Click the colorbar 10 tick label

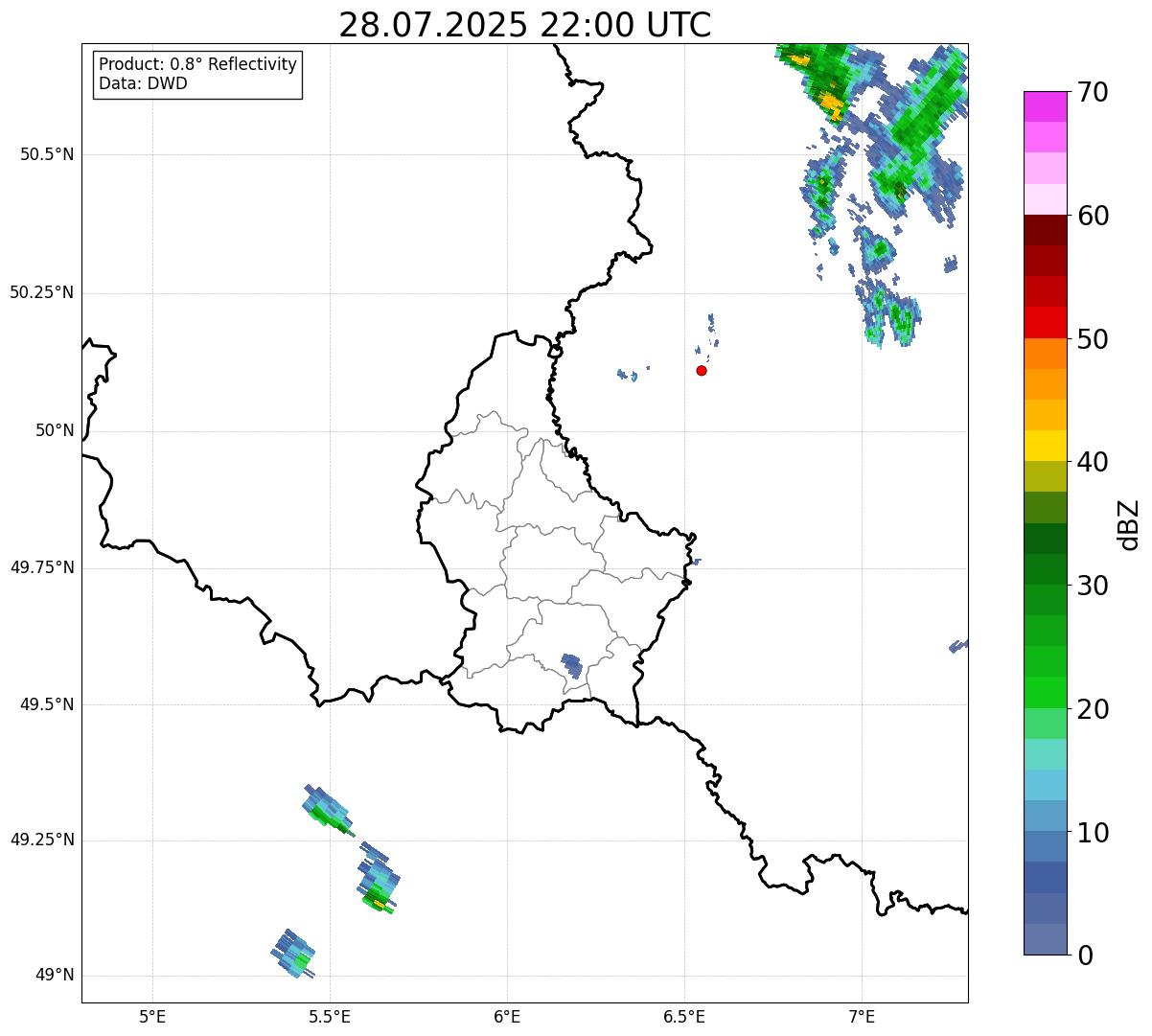(x=1094, y=833)
